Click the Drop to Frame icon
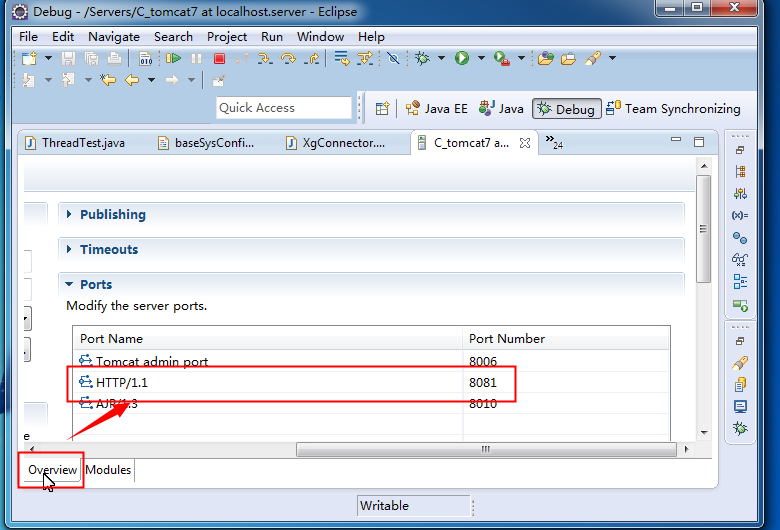The height and width of the screenshot is (530, 780). pos(342,58)
